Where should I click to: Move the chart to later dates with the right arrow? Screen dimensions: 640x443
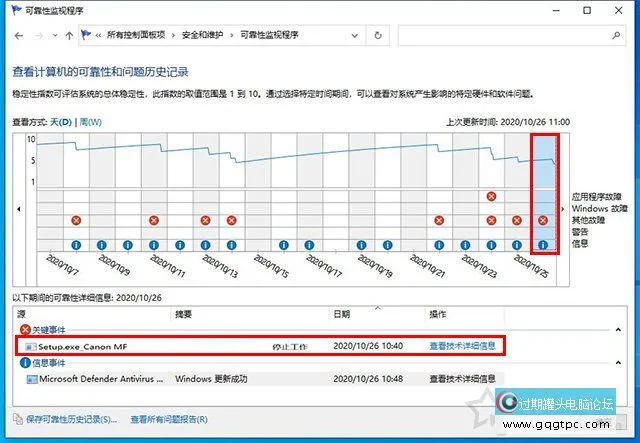click(563, 209)
